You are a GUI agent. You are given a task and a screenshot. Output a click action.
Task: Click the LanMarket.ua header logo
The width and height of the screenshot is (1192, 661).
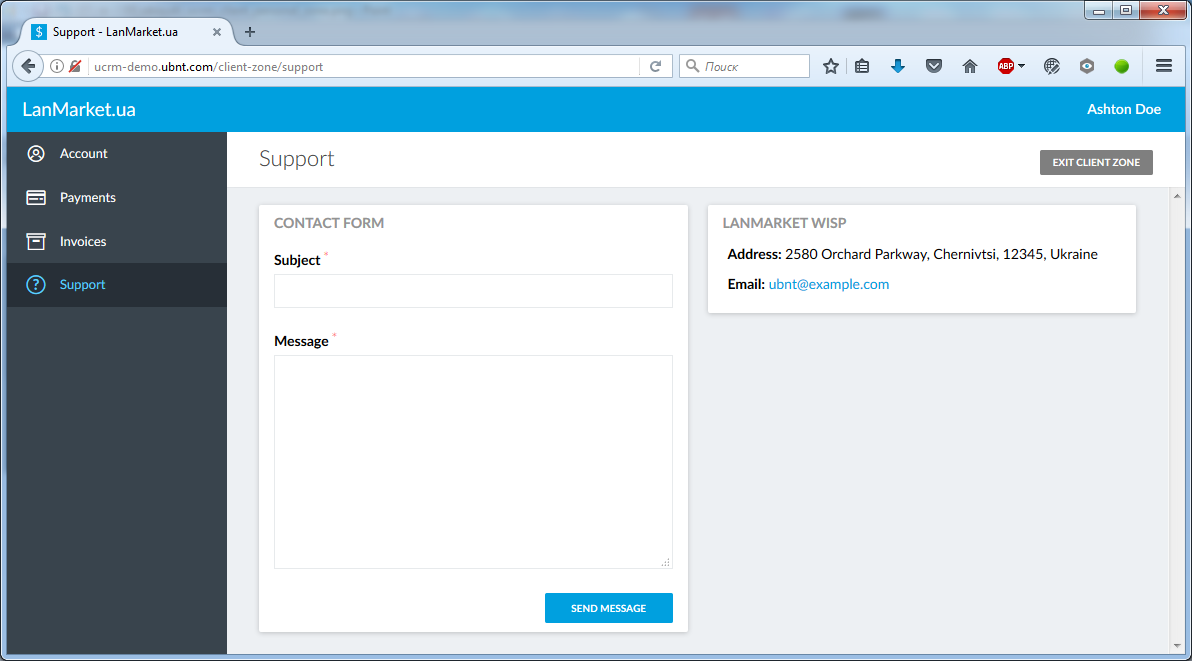[79, 110]
